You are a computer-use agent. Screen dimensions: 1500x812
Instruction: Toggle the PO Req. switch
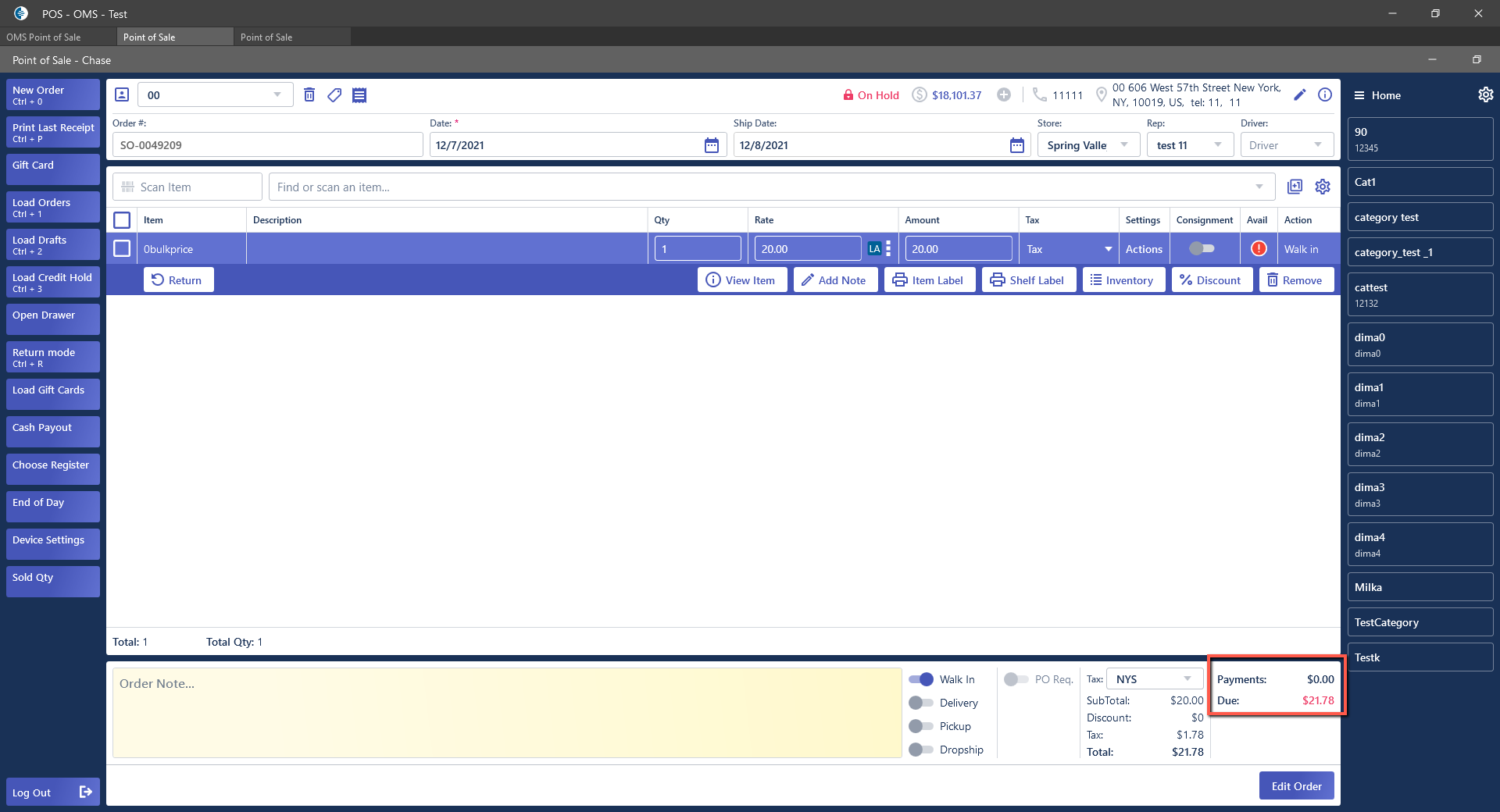1016,679
